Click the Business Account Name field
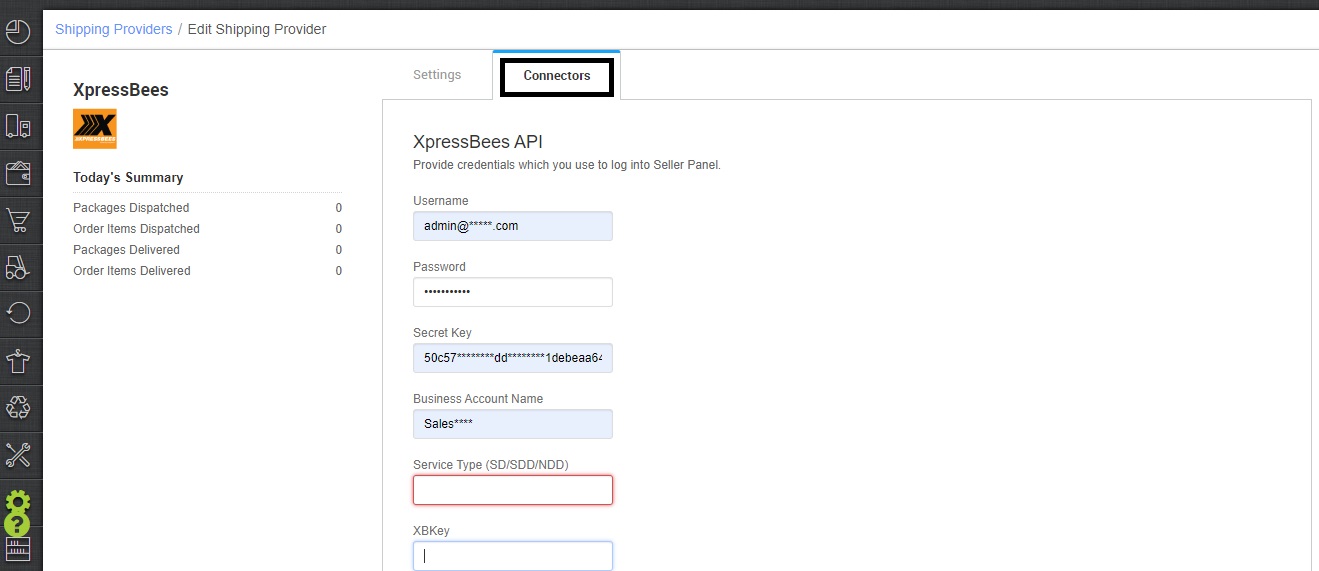 pyautogui.click(x=513, y=424)
